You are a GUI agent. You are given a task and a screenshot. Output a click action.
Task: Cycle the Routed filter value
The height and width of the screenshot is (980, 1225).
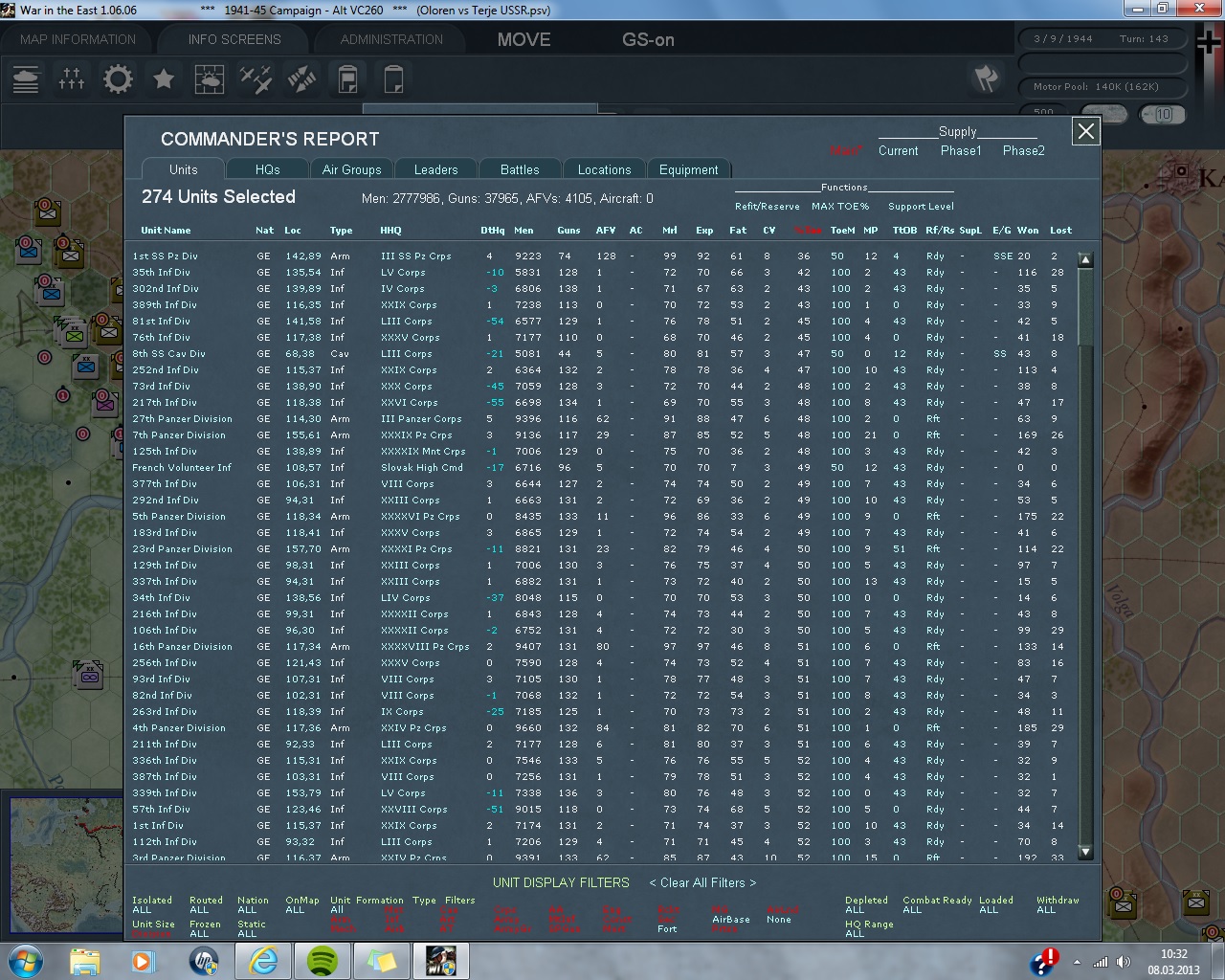point(199,910)
